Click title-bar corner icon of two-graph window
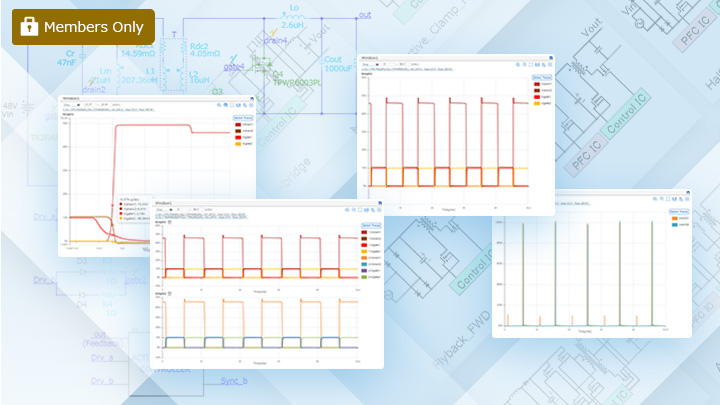This screenshot has width=720, height=405. point(380,202)
